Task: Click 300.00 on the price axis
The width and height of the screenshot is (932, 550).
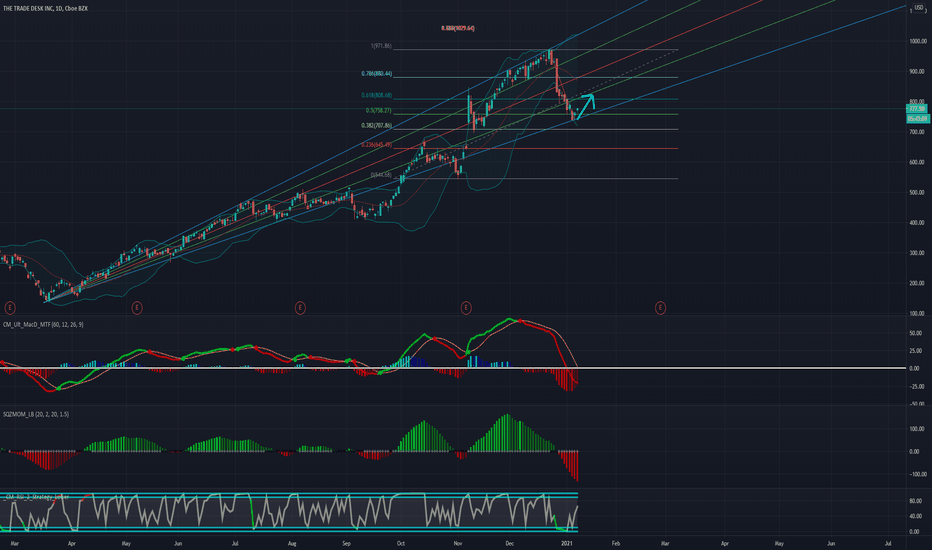Action: click(917, 253)
